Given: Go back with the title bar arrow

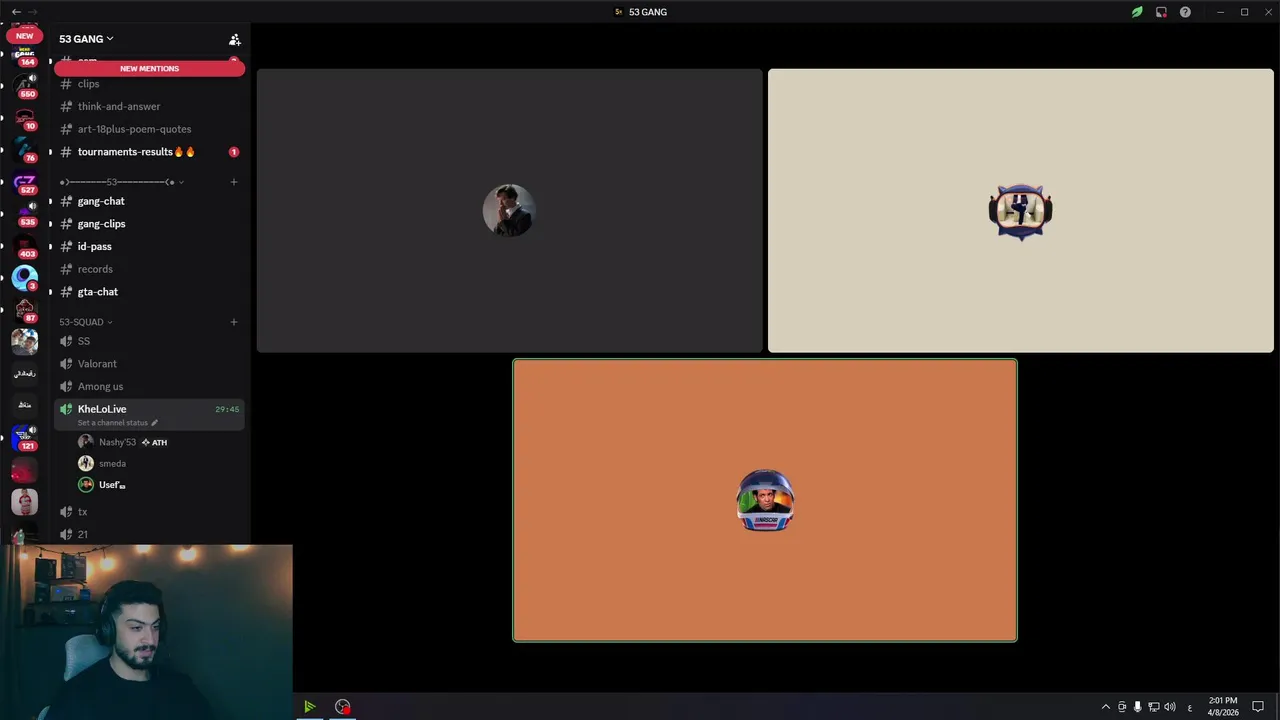Looking at the screenshot, I should coord(16,12).
